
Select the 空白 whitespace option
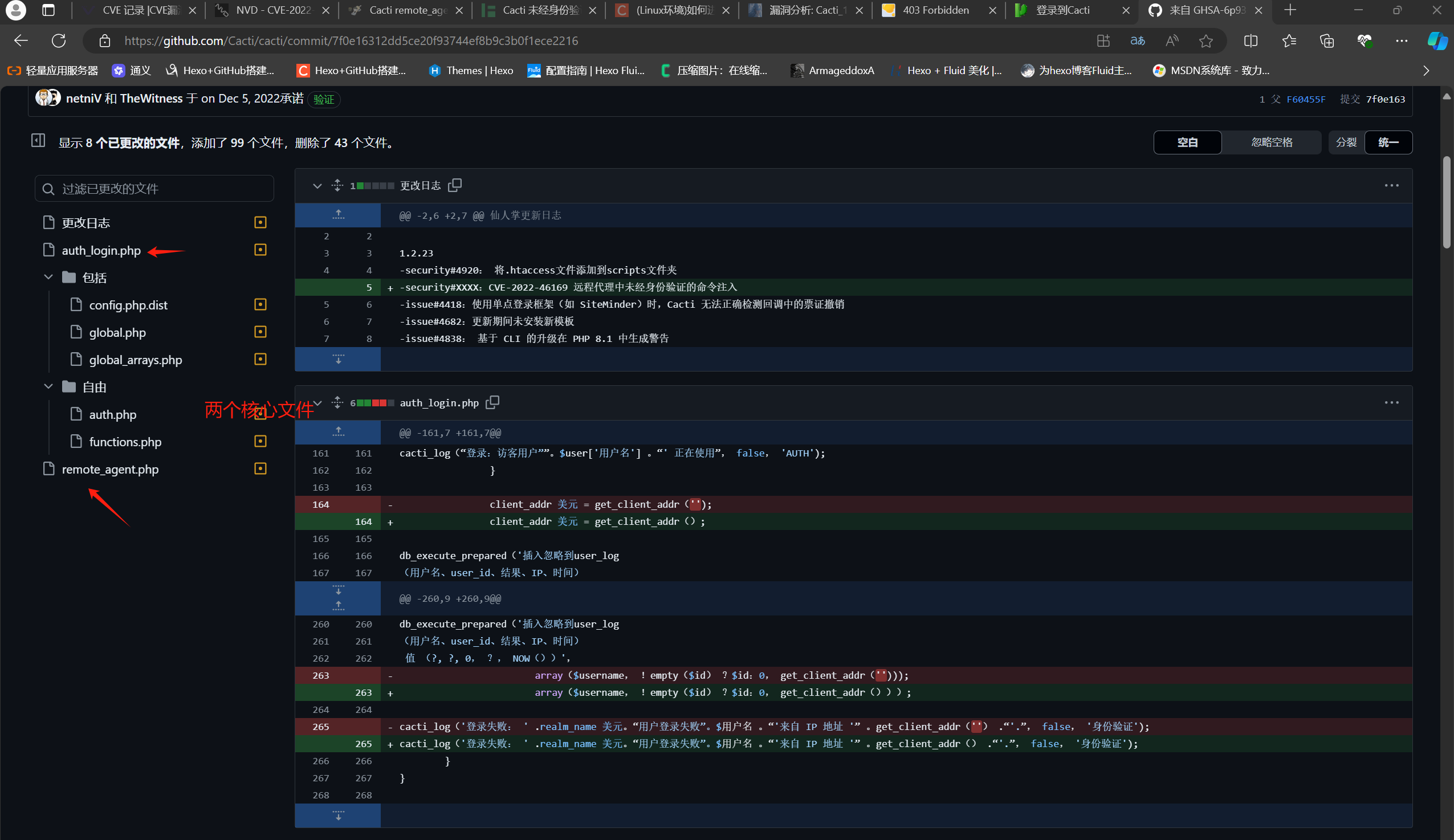[1187, 142]
